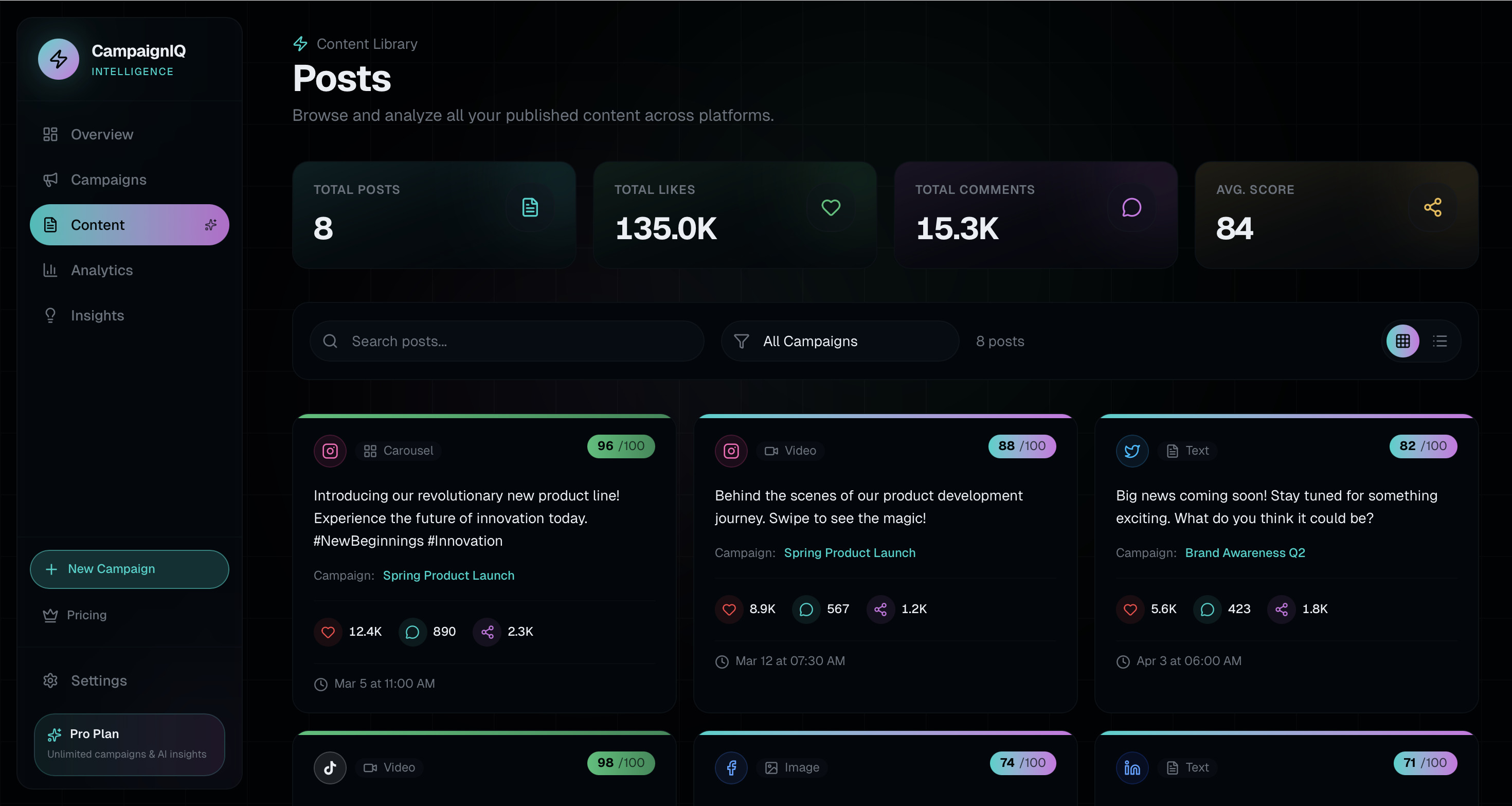1512x806 pixels.
Task: Click the comment icon showing 567 comments
Action: [x=806, y=610]
